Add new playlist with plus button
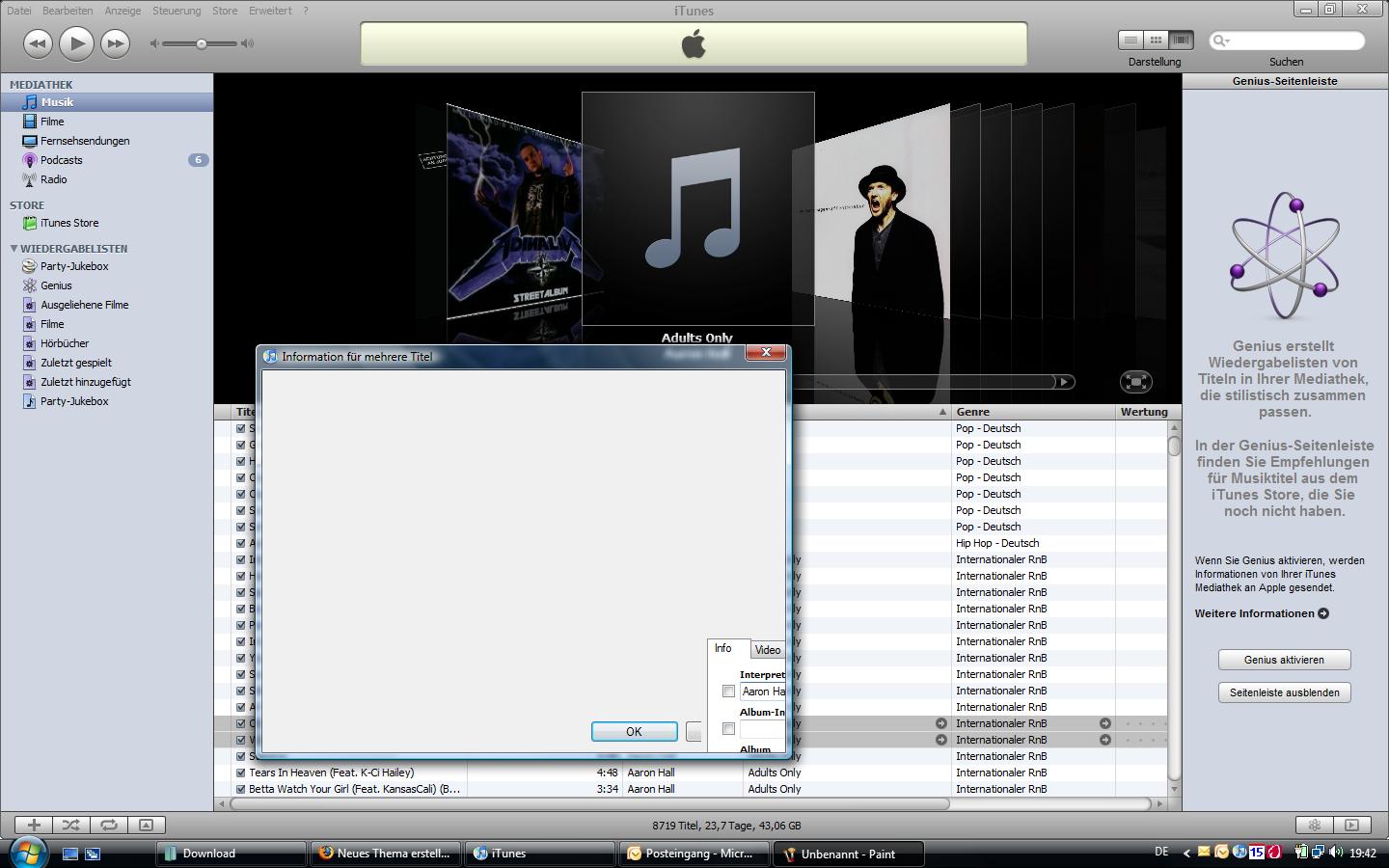The width and height of the screenshot is (1389, 868). click(x=34, y=825)
